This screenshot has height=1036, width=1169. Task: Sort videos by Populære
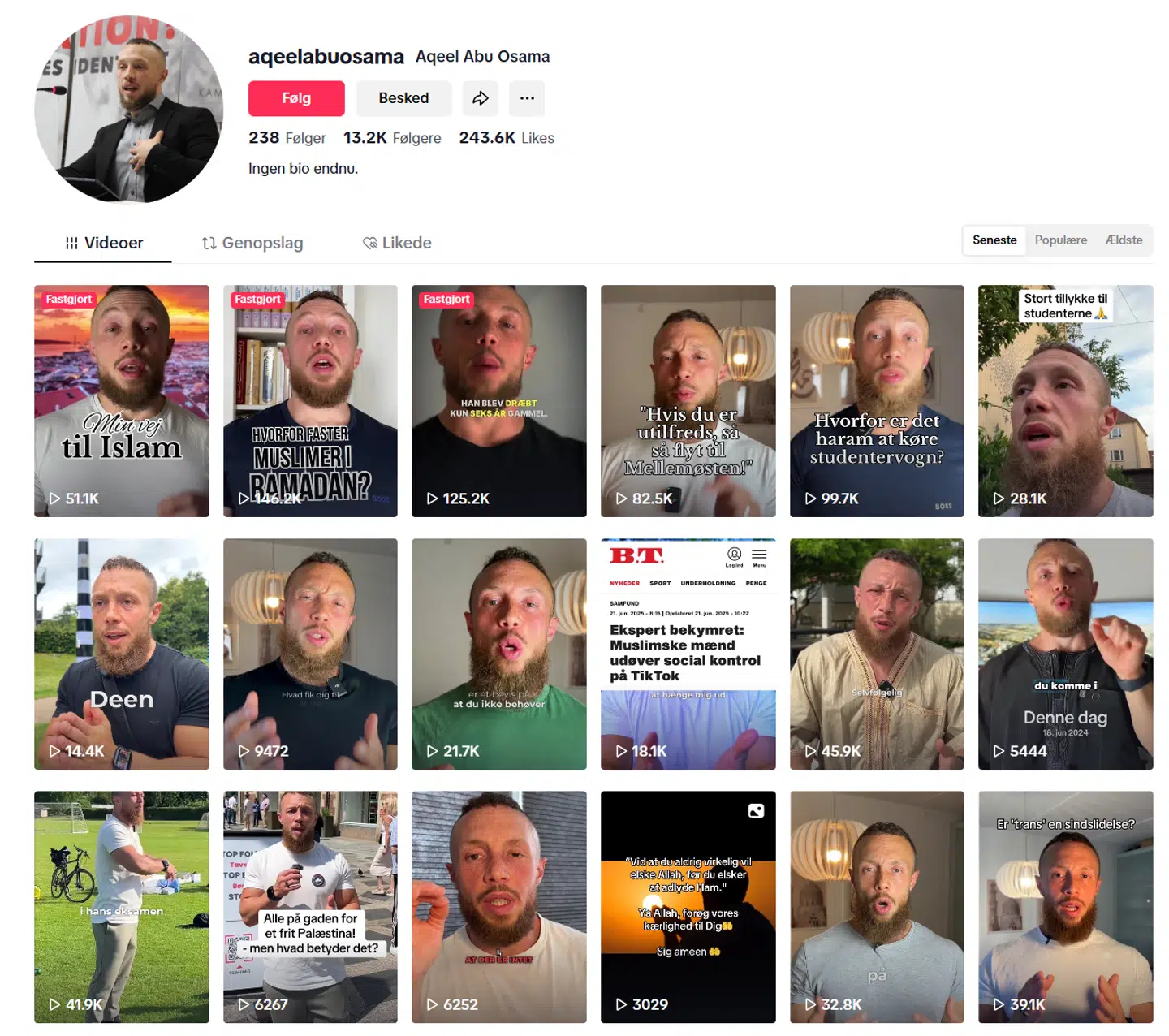click(x=1060, y=240)
